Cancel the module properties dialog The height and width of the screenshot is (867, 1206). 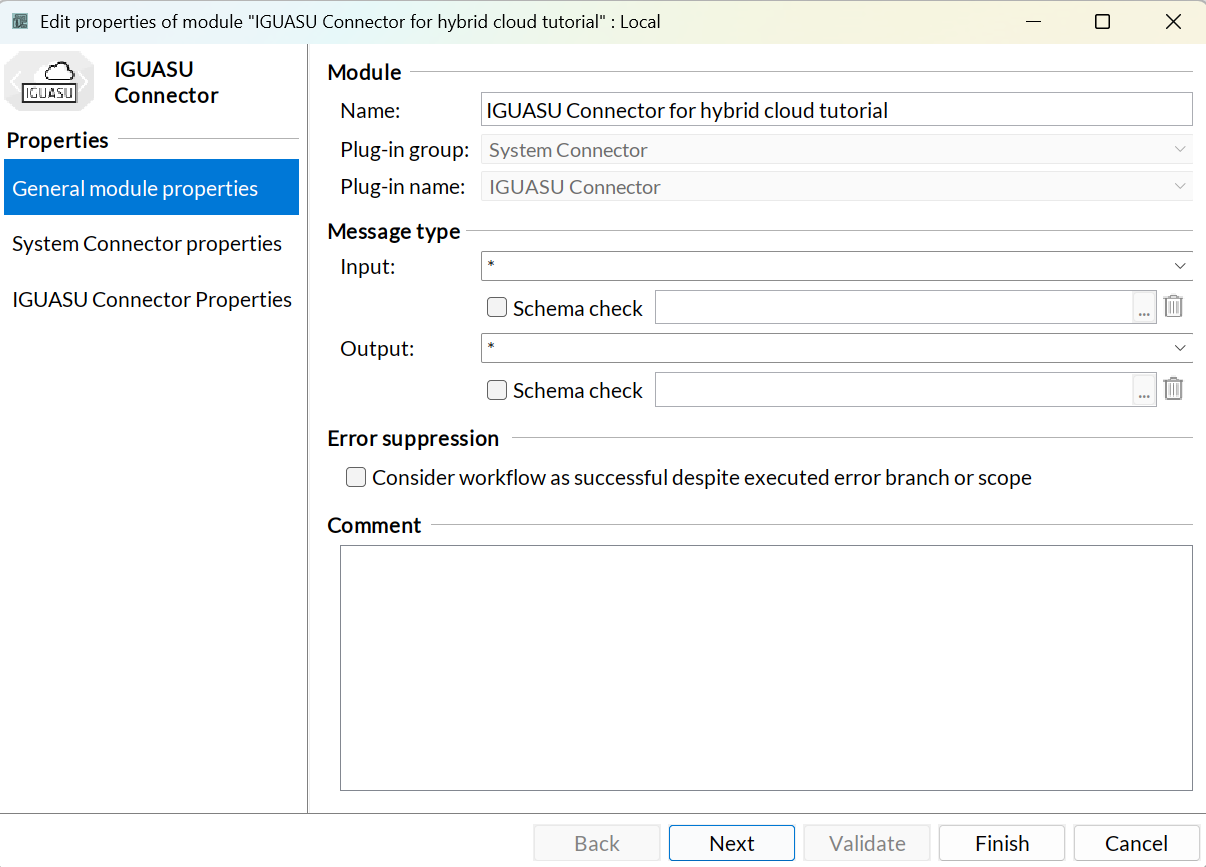1136,843
